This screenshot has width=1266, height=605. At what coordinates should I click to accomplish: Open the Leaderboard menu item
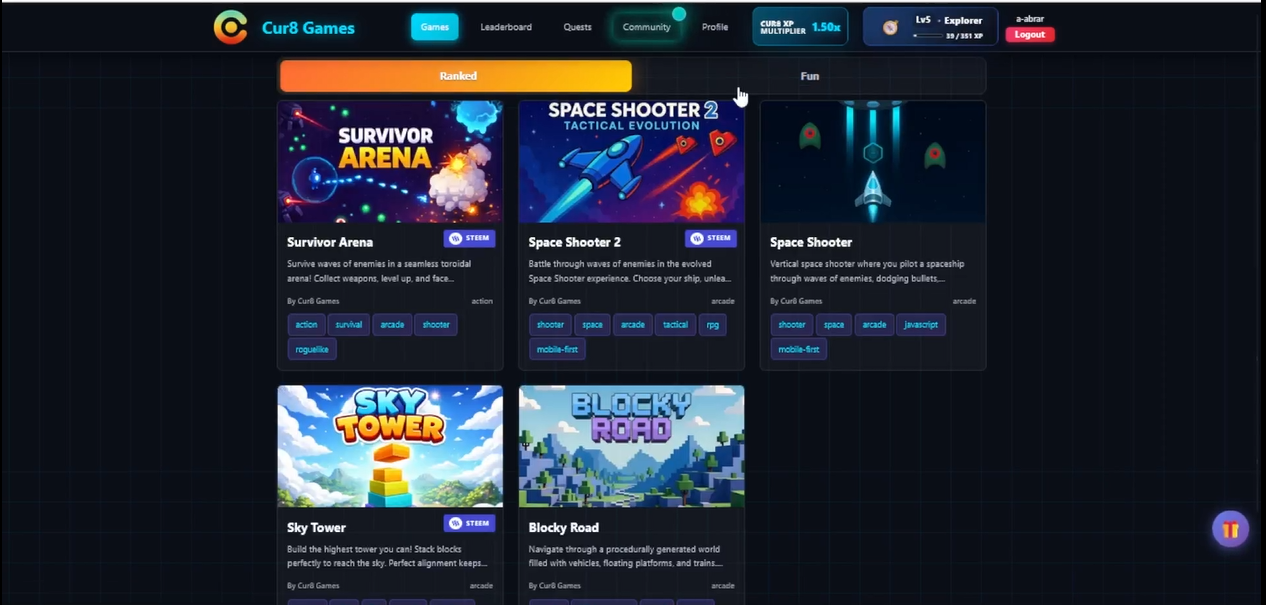[x=506, y=27]
